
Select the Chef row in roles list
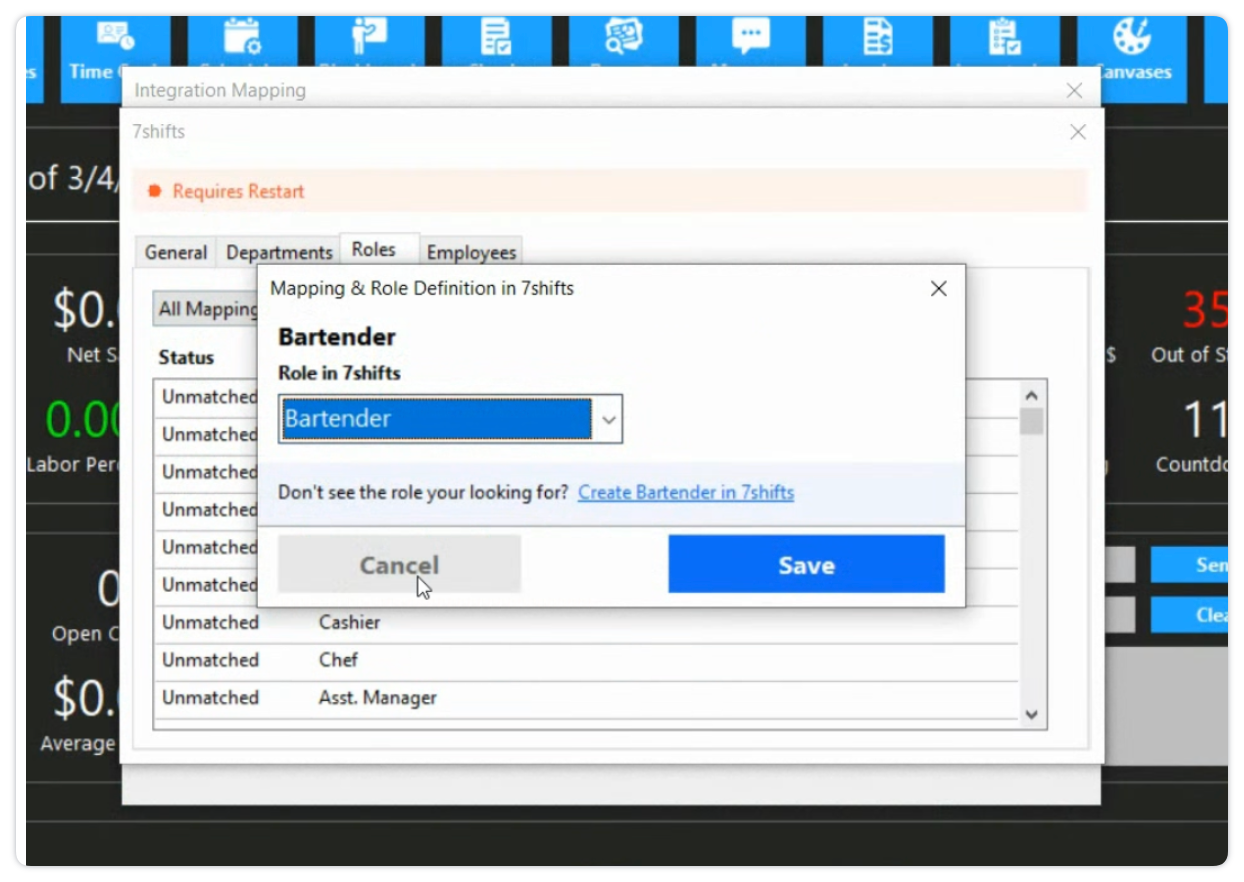[x=338, y=660]
